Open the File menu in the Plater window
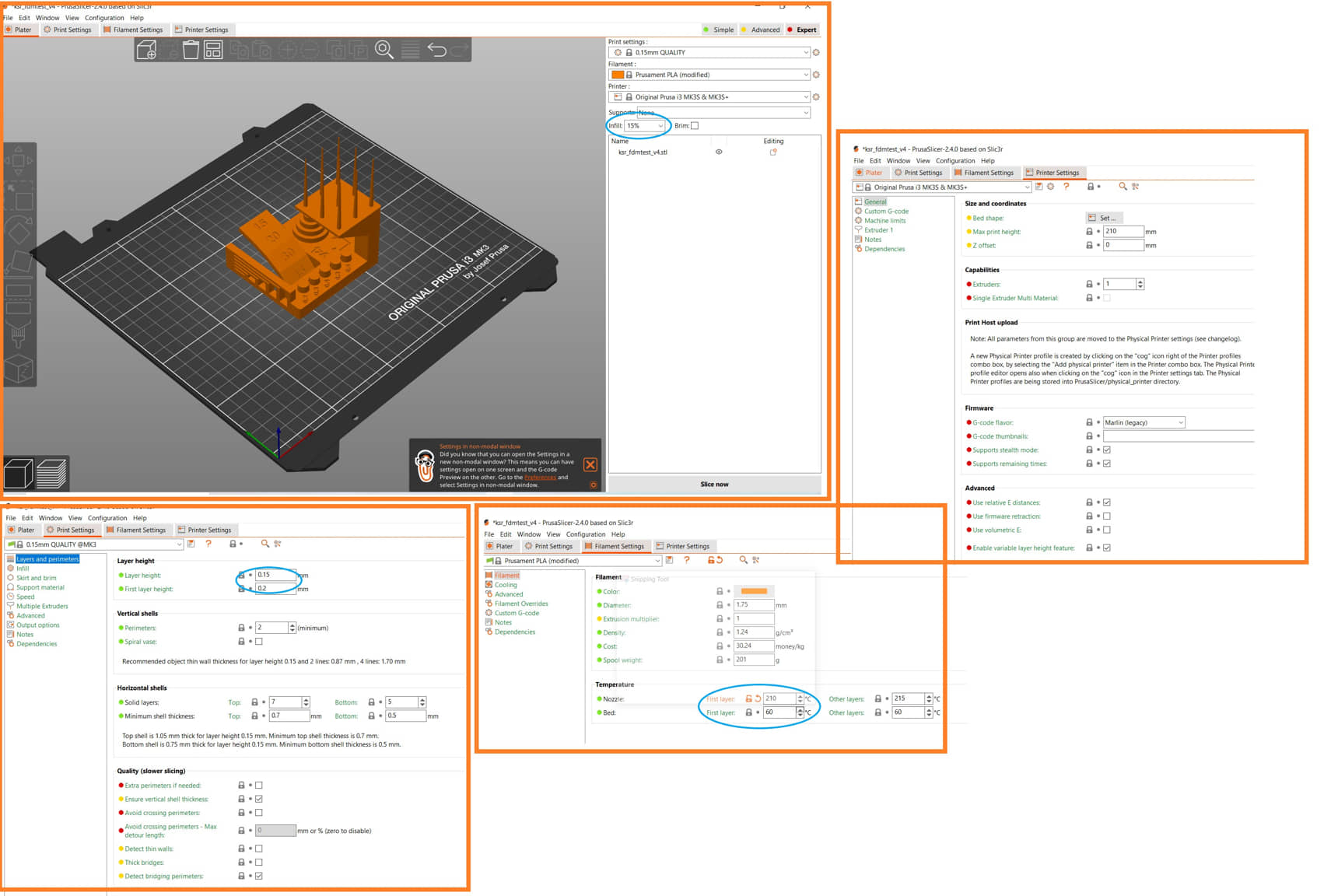The image size is (1331, 896). click(9, 18)
